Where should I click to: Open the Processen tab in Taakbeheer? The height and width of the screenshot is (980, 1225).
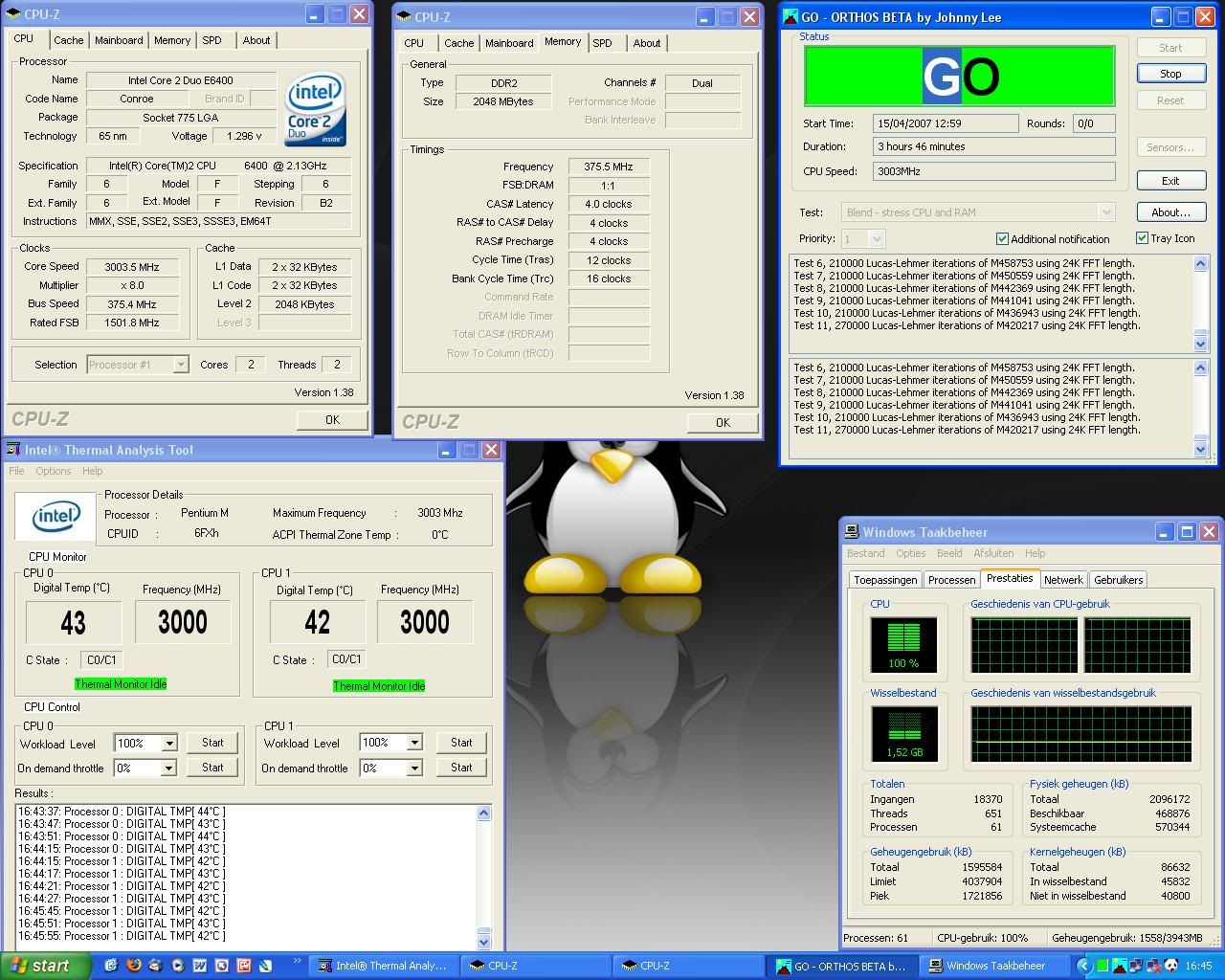(x=951, y=580)
